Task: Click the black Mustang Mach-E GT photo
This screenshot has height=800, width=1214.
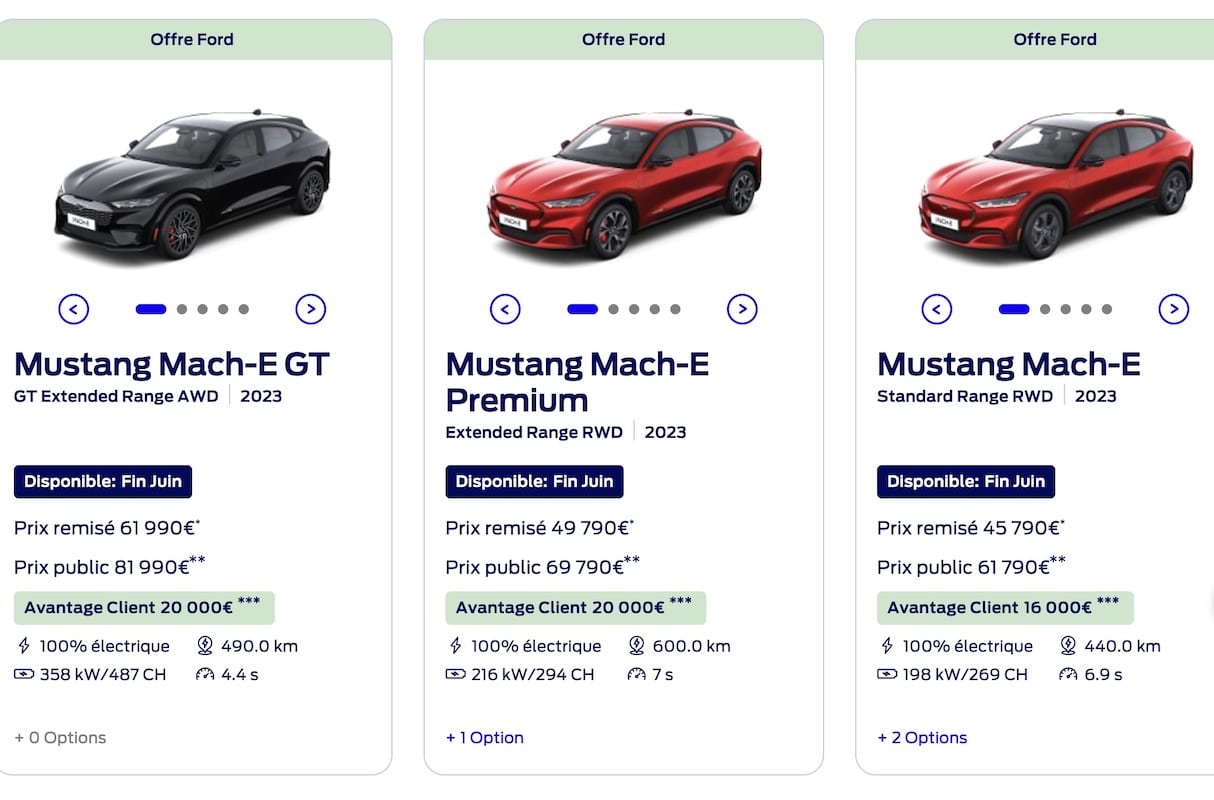Action: (192, 185)
